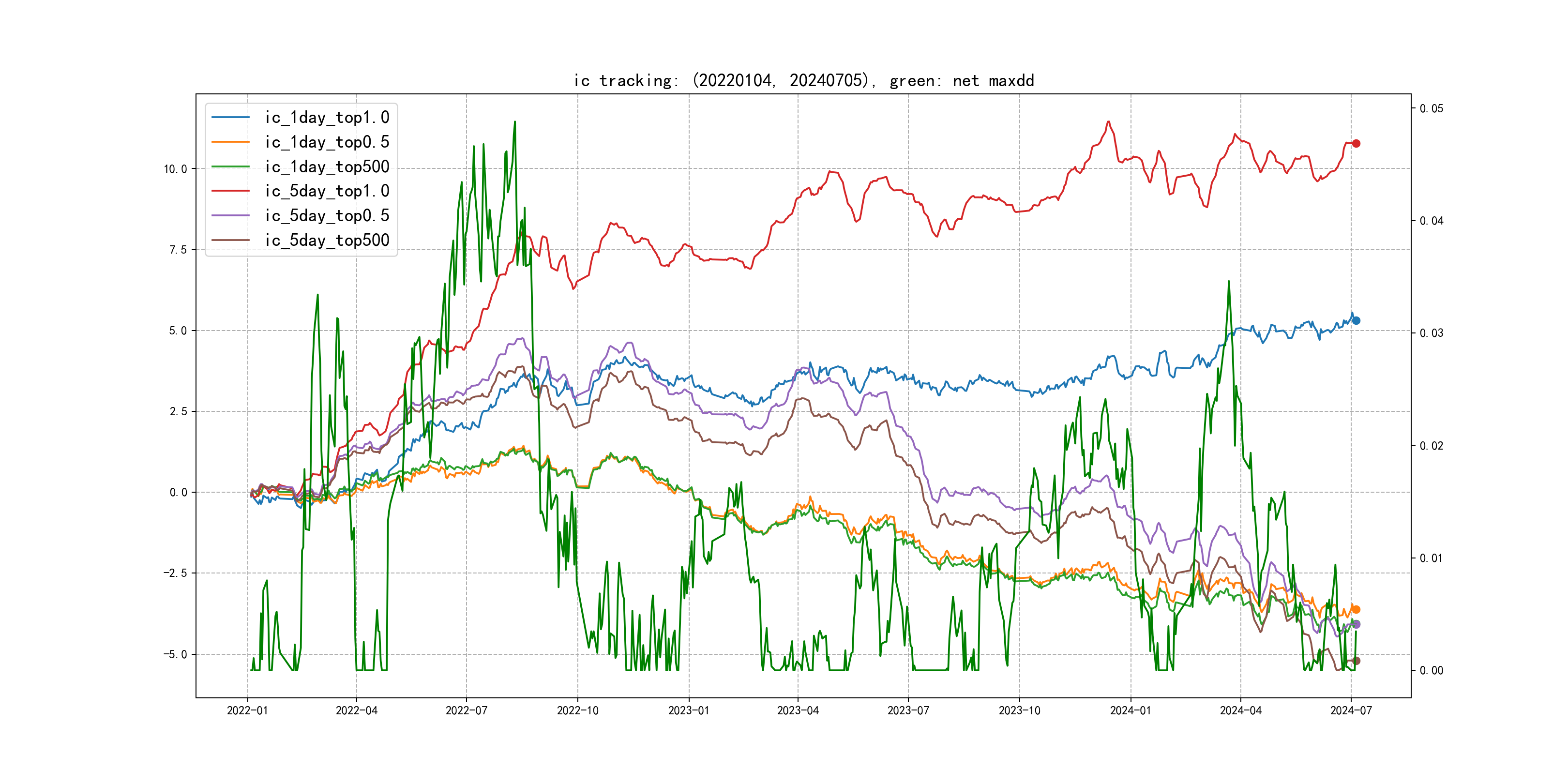Click the 0.05 right y-axis label
Image resolution: width=1568 pixels, height=784 pixels.
pos(1431,108)
